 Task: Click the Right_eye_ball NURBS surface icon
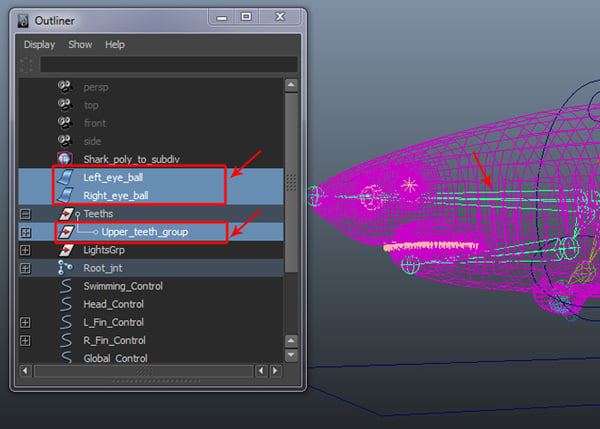click(65, 195)
